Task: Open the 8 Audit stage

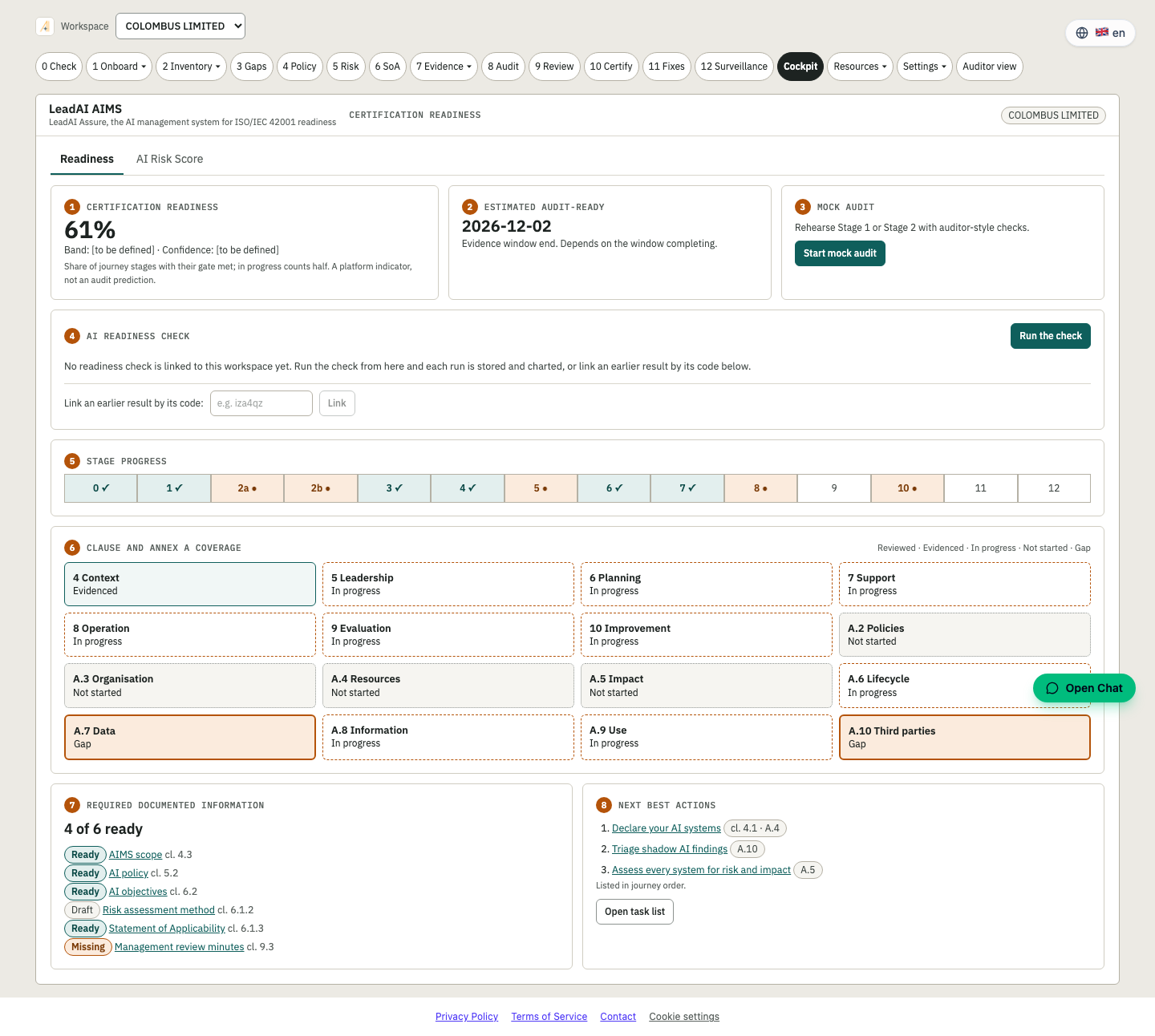Action: [x=503, y=67]
